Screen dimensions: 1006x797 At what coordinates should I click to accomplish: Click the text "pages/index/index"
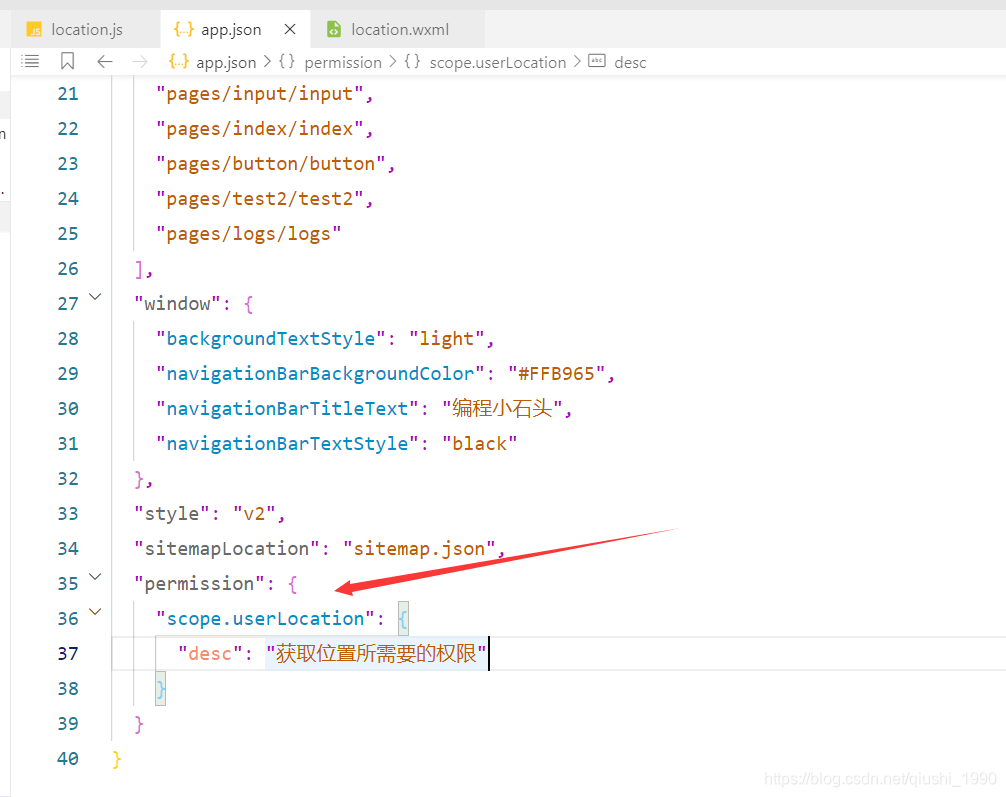260,129
